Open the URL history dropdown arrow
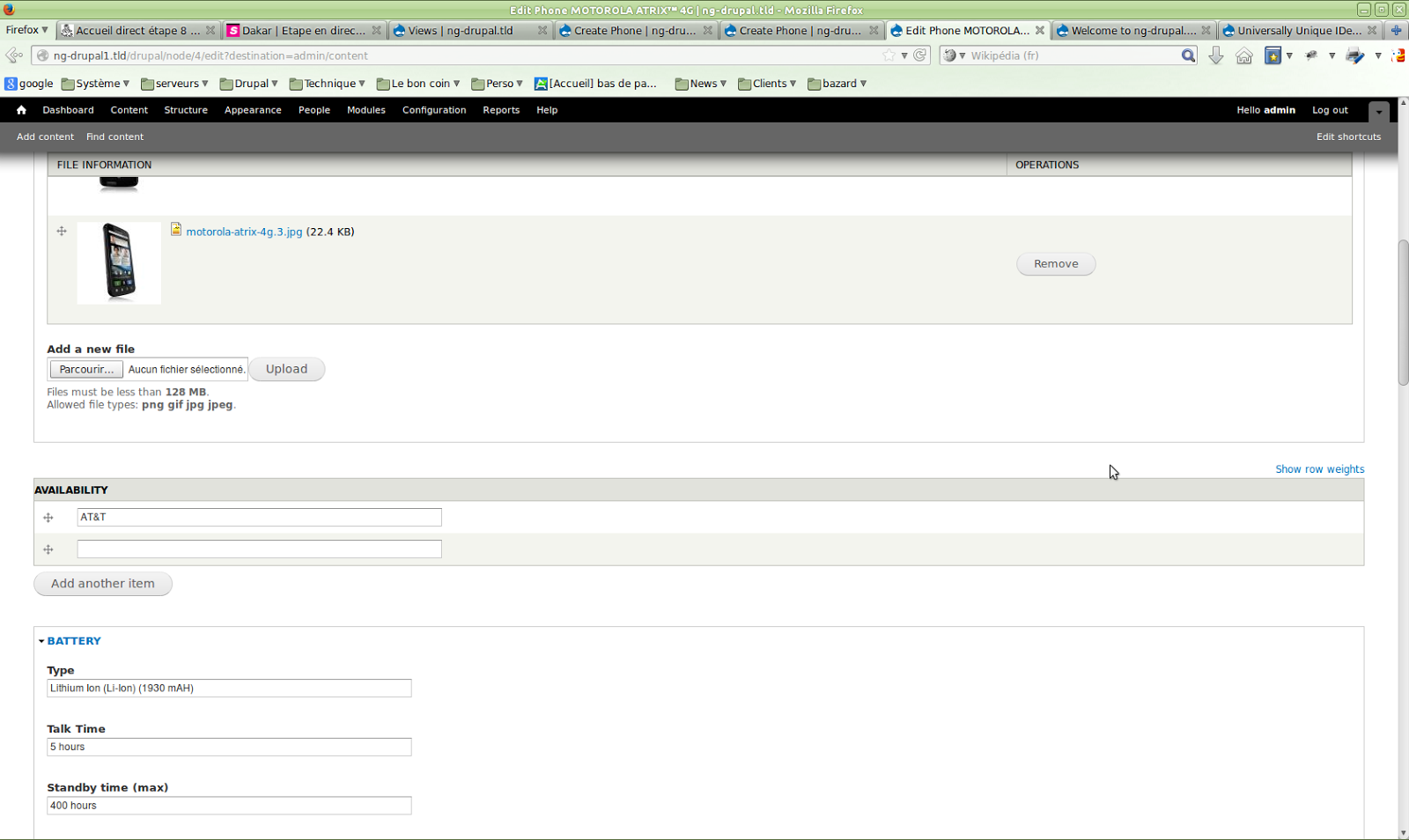1409x840 pixels. (x=904, y=55)
